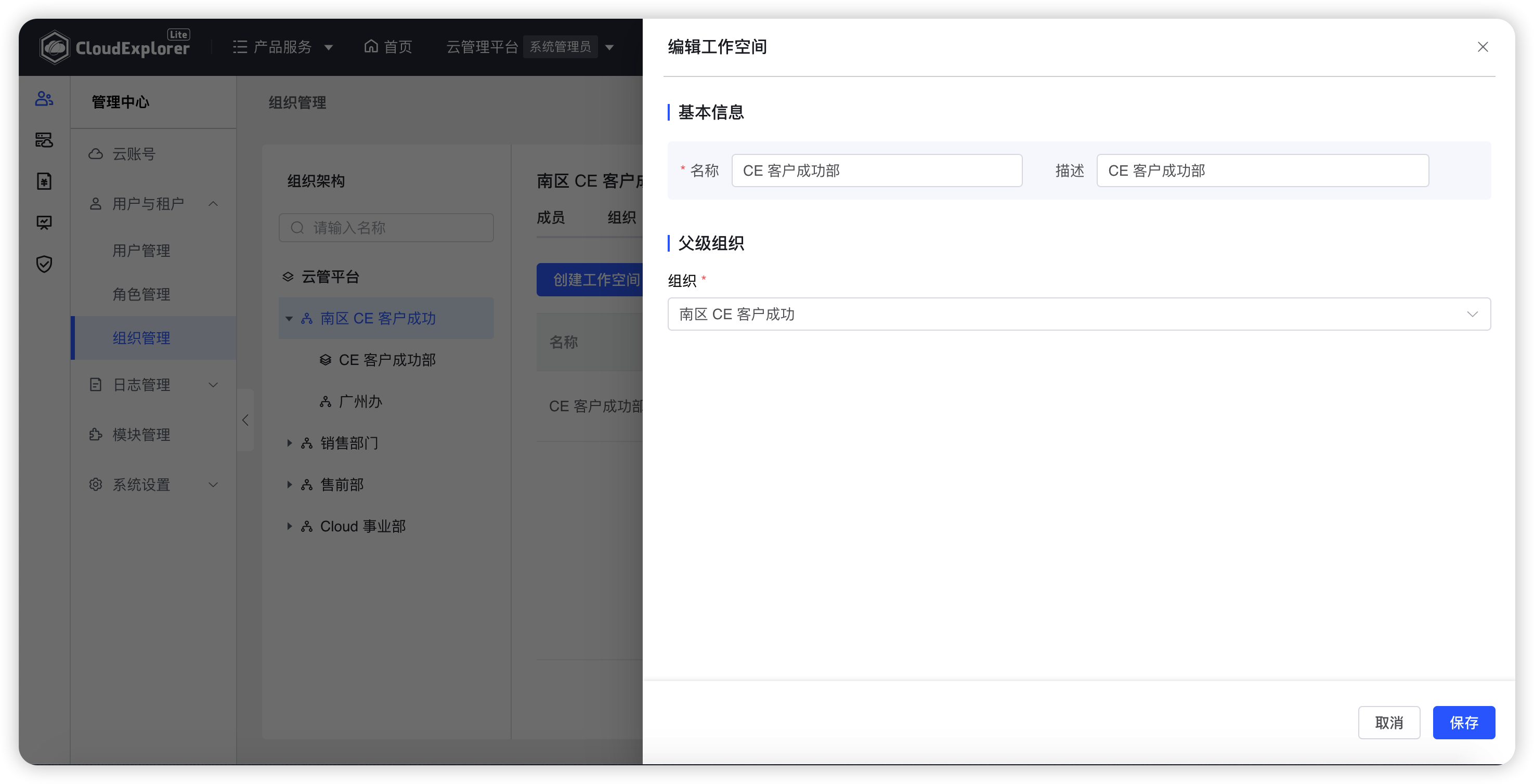Open the user management icon in icon rail
Image resolution: width=1534 pixels, height=784 pixels.
(44, 98)
